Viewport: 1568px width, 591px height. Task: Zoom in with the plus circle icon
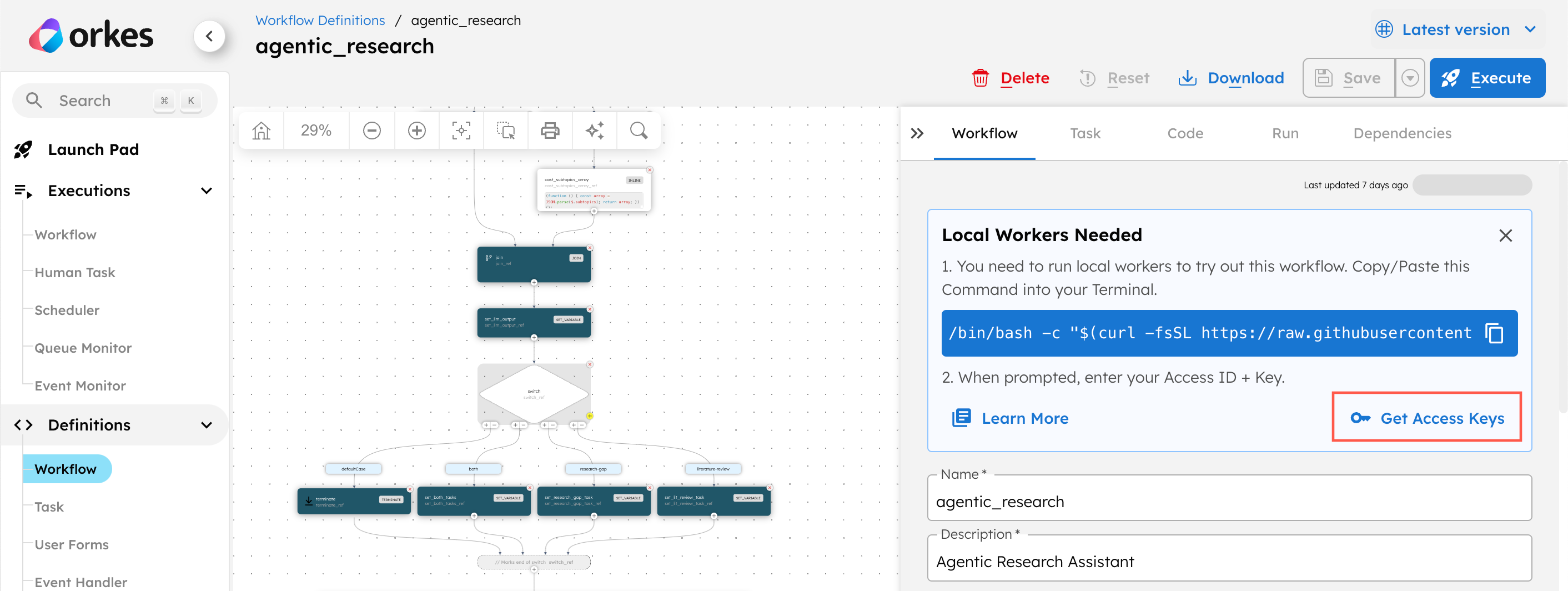(417, 130)
